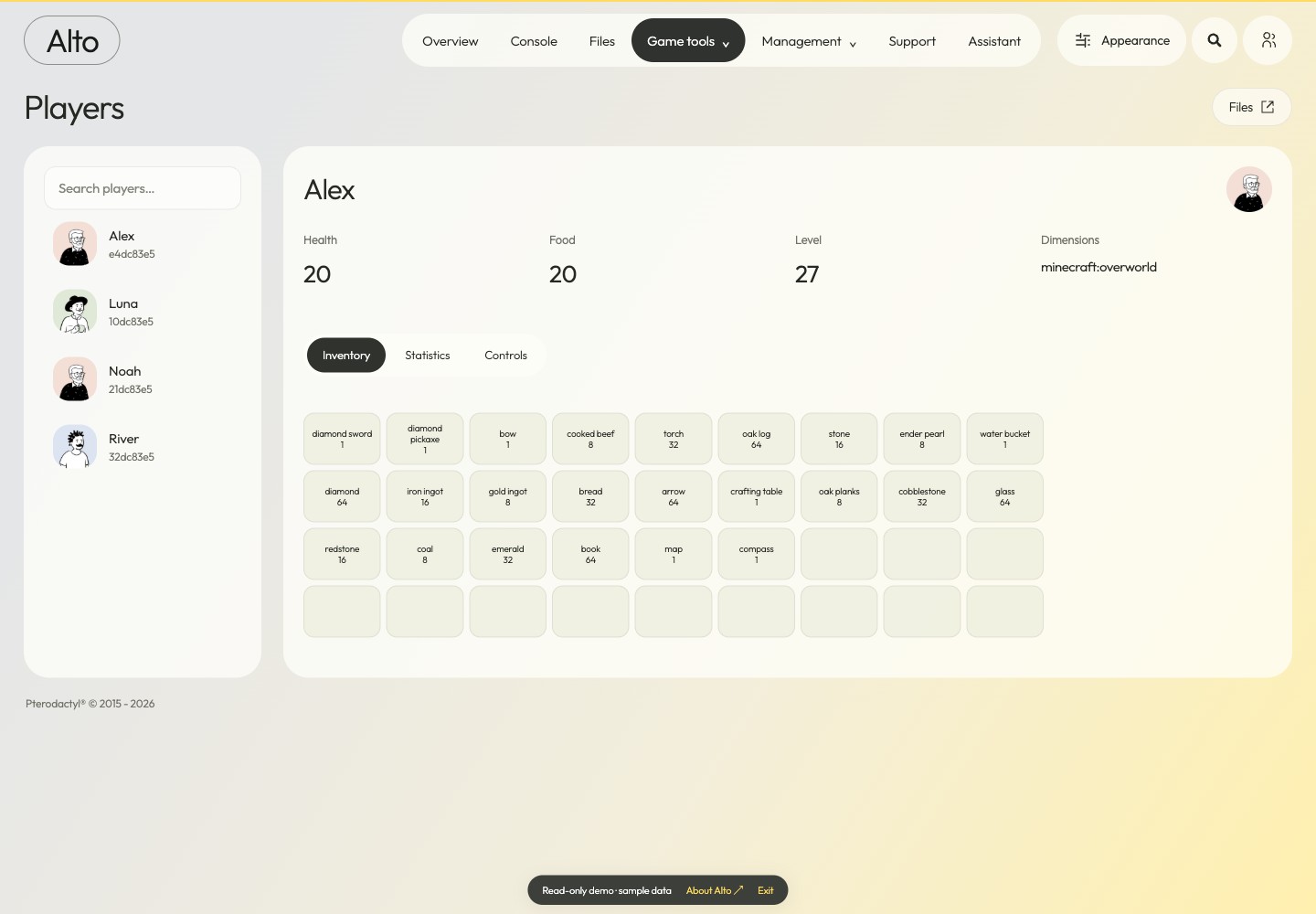Image resolution: width=1316 pixels, height=914 pixels.
Task: Click the ender pearl inventory slot
Action: (x=922, y=439)
